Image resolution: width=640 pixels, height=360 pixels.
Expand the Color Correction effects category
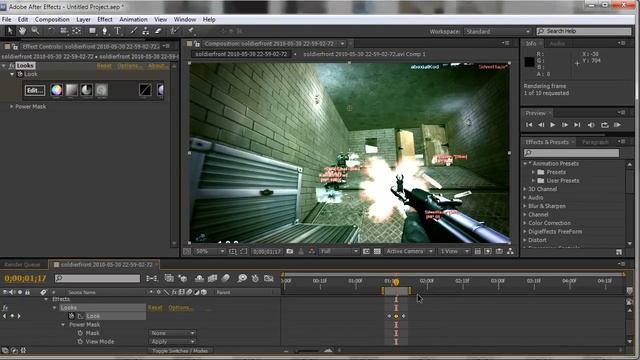pyautogui.click(x=525, y=223)
